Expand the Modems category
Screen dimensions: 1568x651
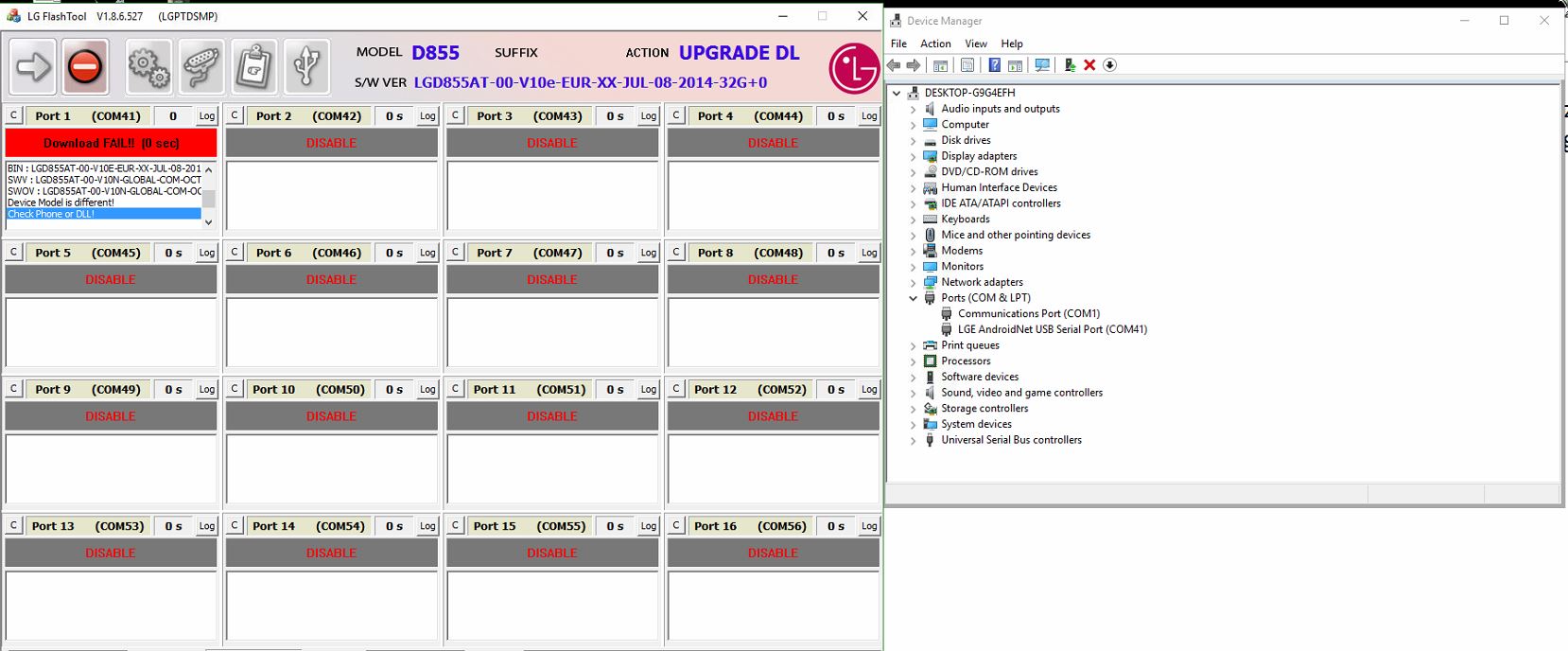[914, 251]
